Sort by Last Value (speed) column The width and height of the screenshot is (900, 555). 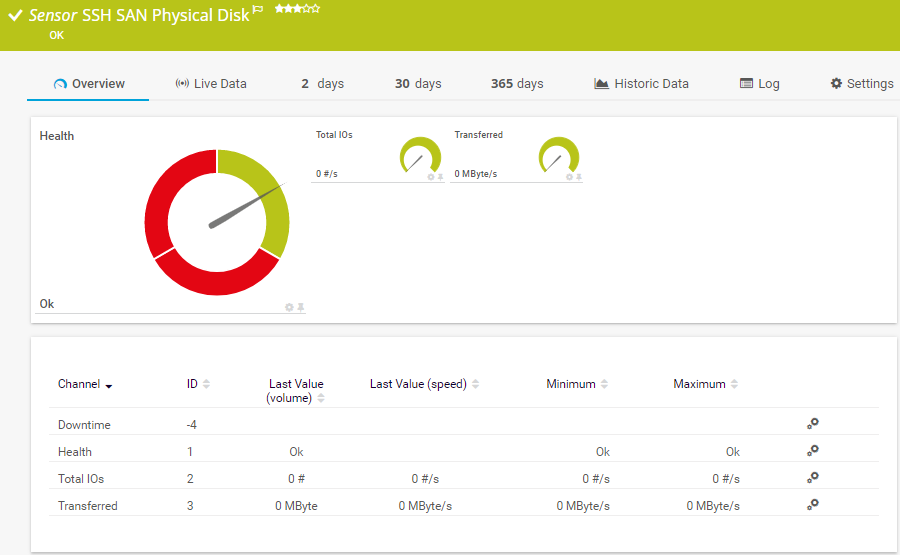pyautogui.click(x=424, y=384)
